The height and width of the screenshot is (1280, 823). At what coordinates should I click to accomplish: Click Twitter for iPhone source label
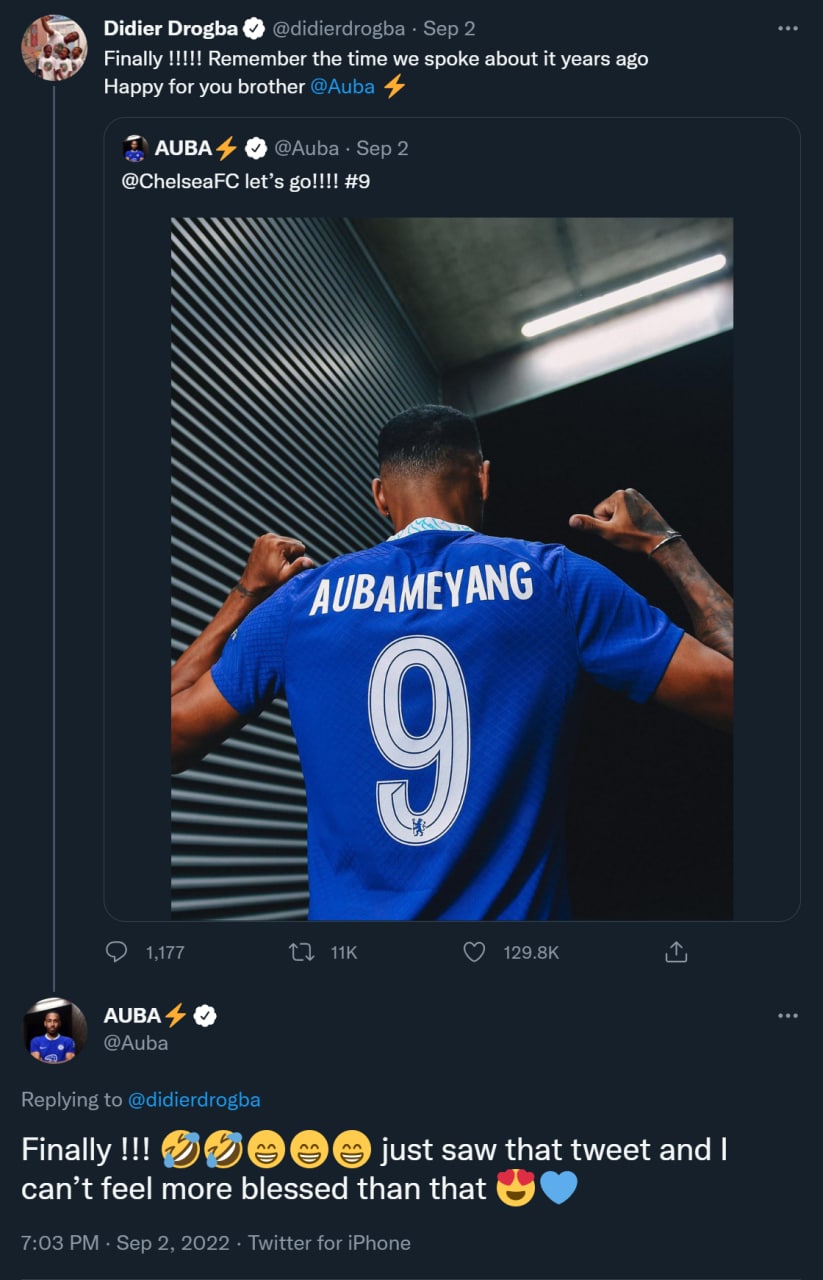[329, 1243]
